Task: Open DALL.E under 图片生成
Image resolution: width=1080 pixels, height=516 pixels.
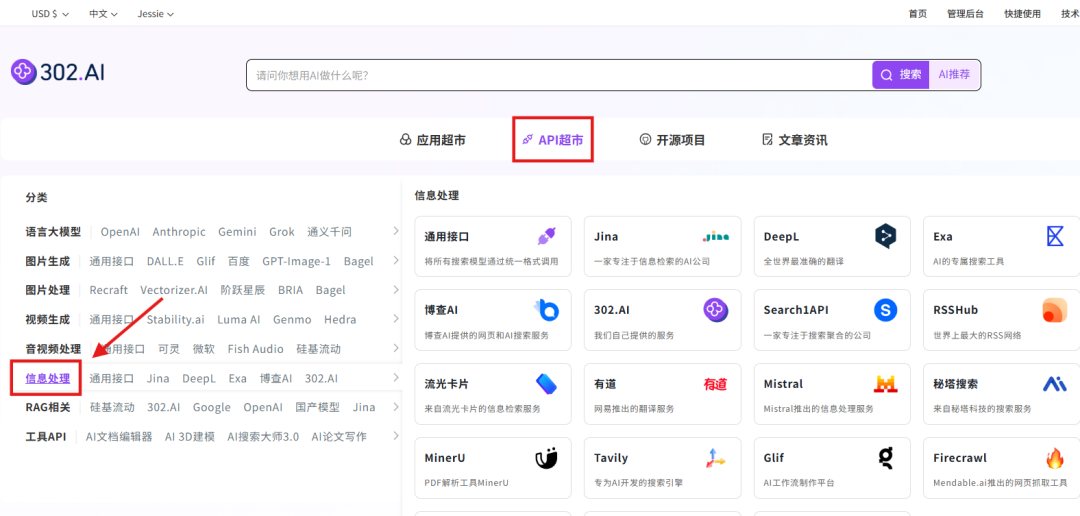Action: pos(165,261)
